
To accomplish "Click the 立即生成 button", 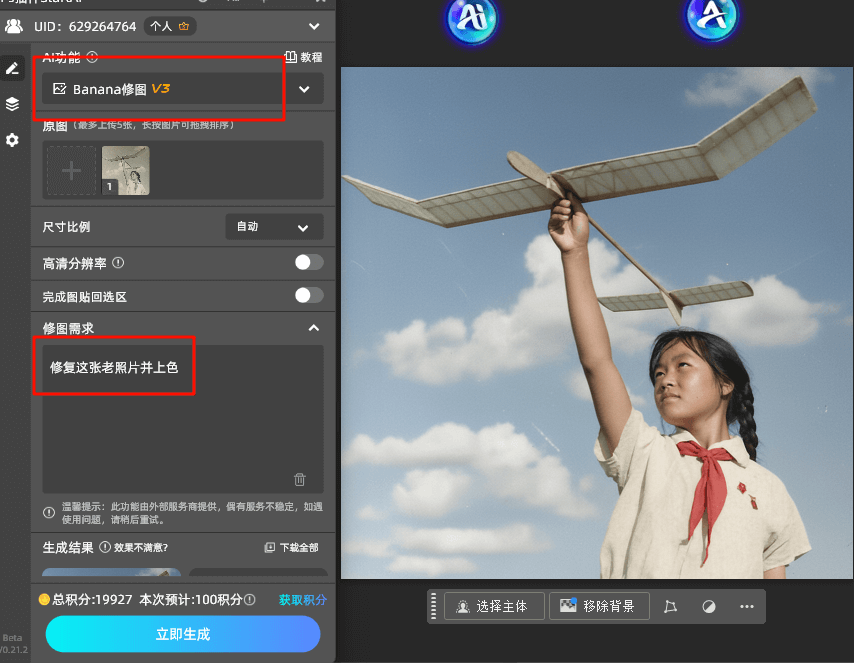I will [183, 634].
